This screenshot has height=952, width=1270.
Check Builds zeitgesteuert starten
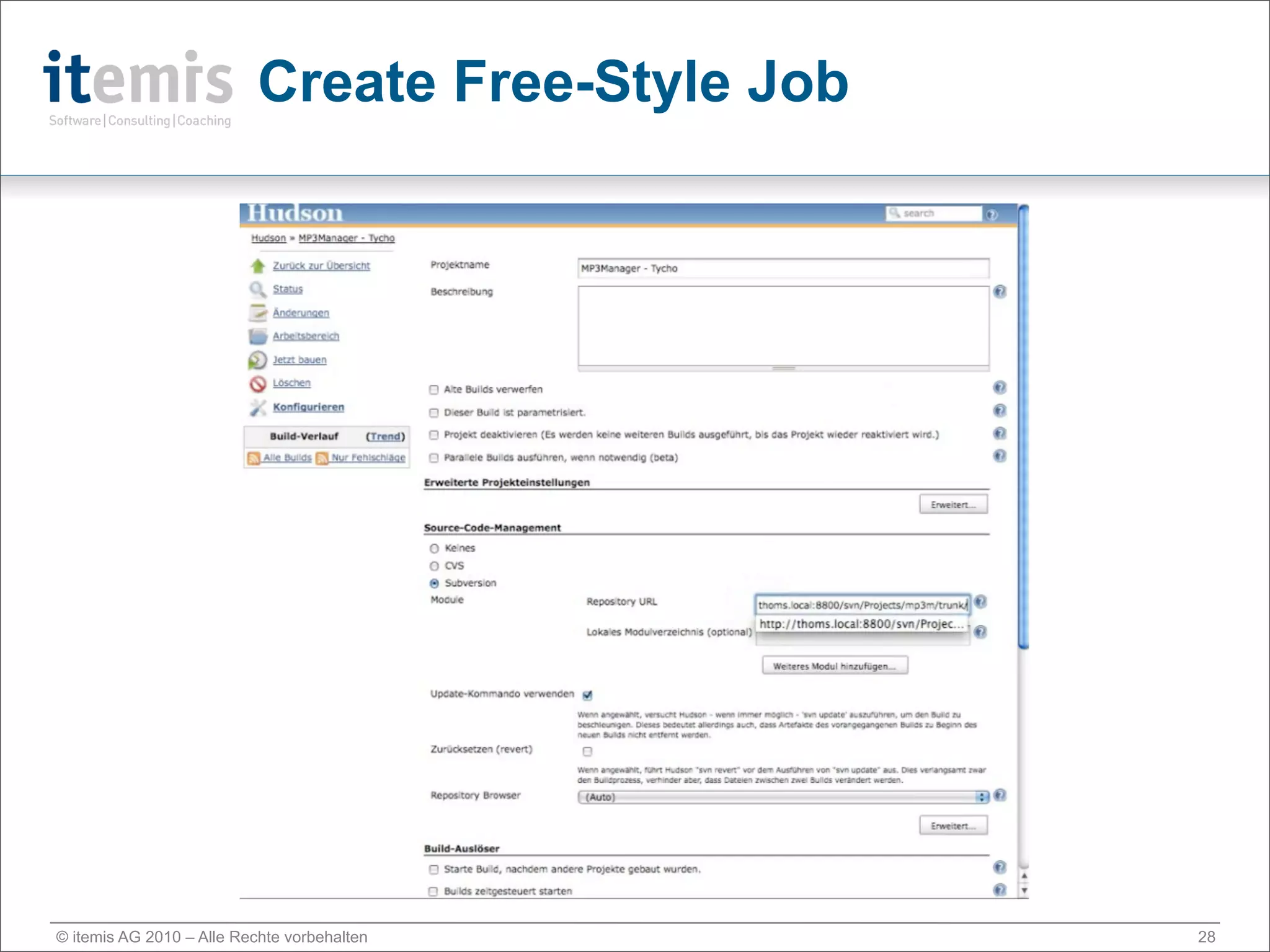[433, 892]
